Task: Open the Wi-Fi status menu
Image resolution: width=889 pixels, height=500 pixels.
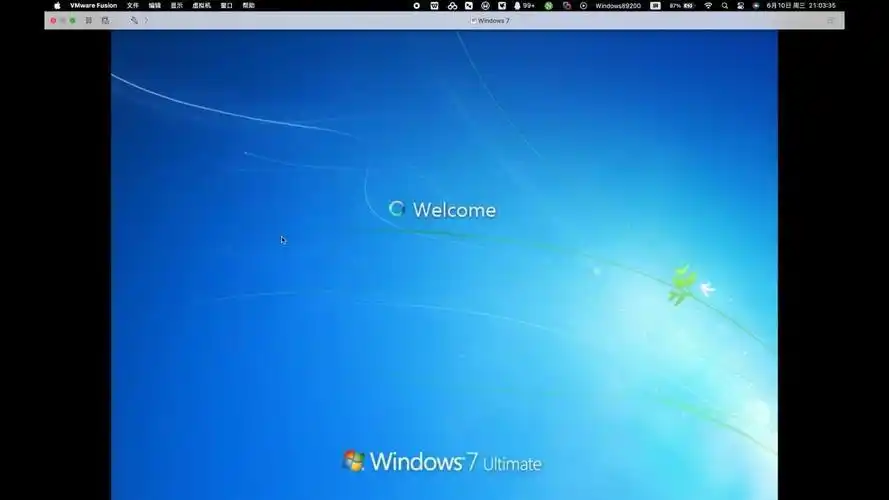Action: coord(708,6)
